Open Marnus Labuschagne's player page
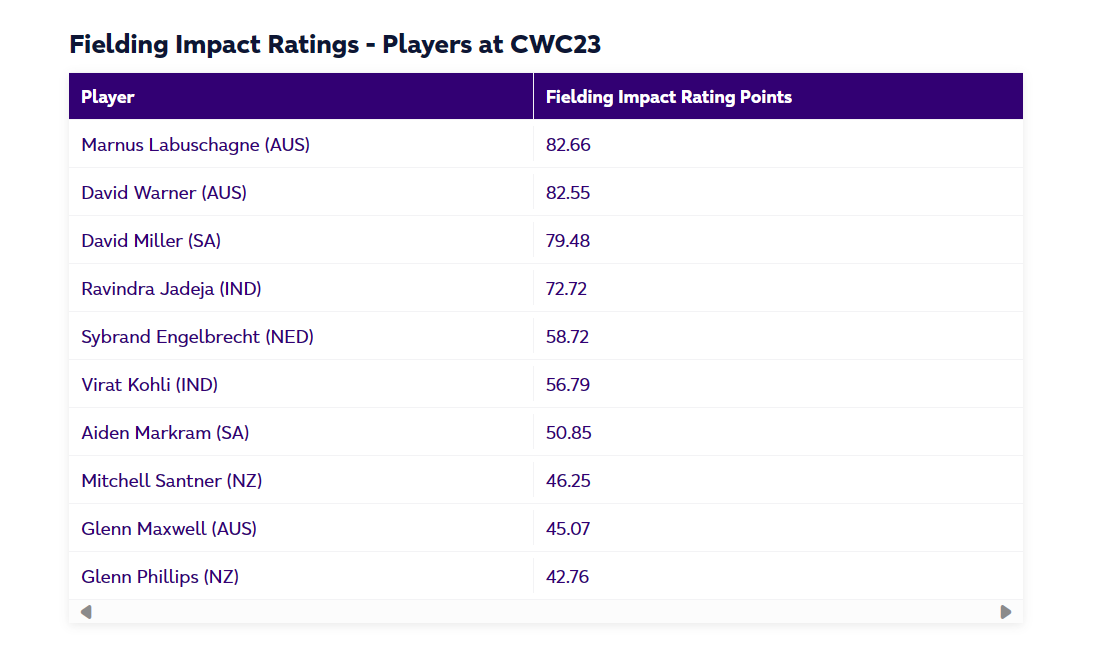 pos(193,144)
